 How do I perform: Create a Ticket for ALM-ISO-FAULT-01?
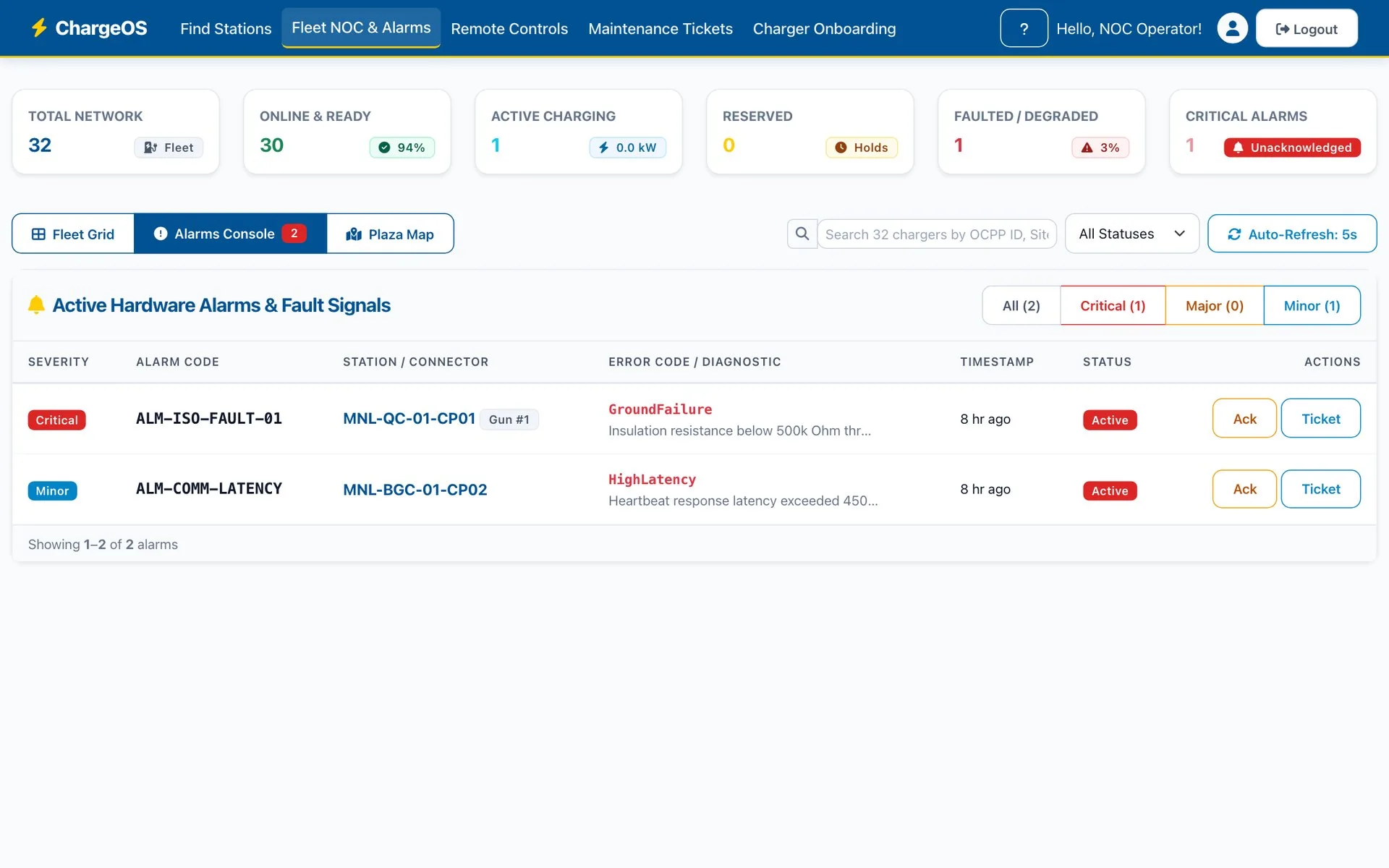point(1320,418)
